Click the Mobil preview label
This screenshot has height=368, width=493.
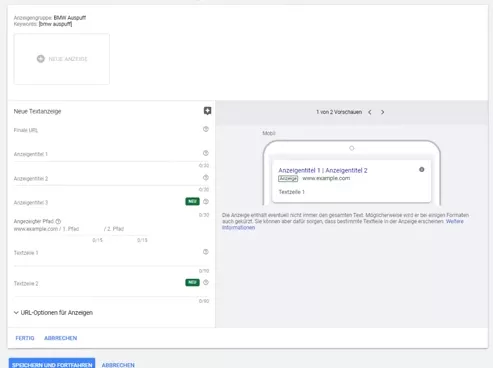click(x=269, y=133)
